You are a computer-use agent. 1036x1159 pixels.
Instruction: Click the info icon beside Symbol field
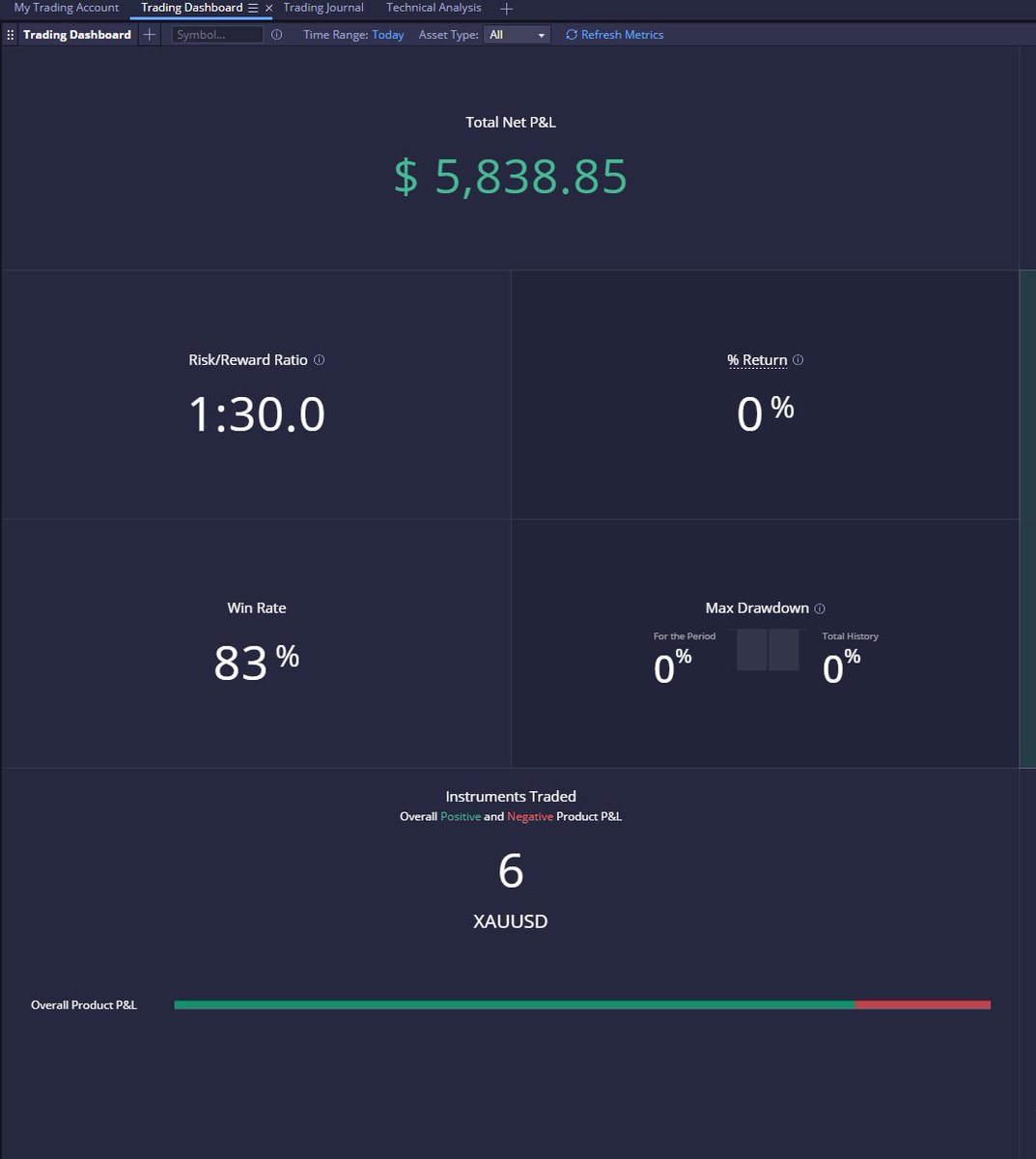(x=277, y=35)
